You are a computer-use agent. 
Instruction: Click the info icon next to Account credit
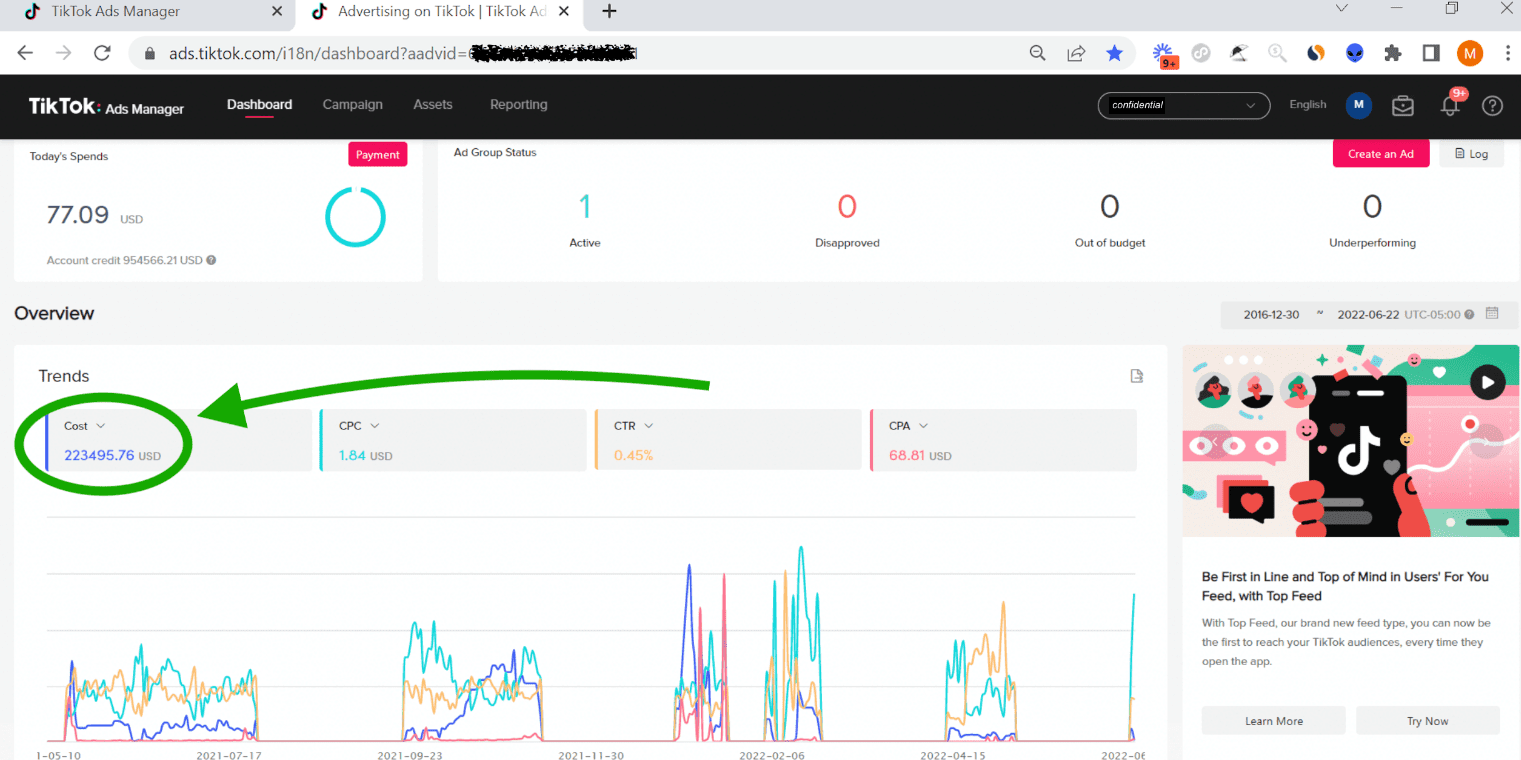pyautogui.click(x=211, y=260)
